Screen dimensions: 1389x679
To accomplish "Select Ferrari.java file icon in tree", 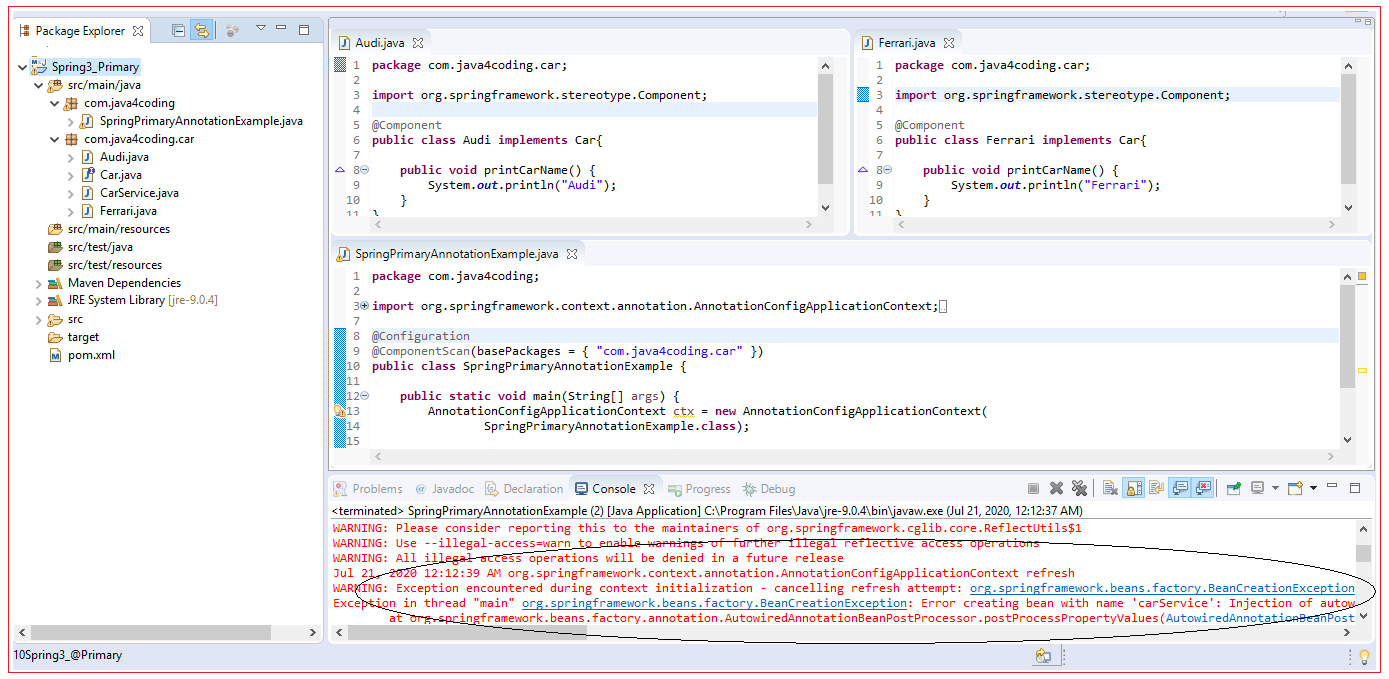I will click(88, 211).
